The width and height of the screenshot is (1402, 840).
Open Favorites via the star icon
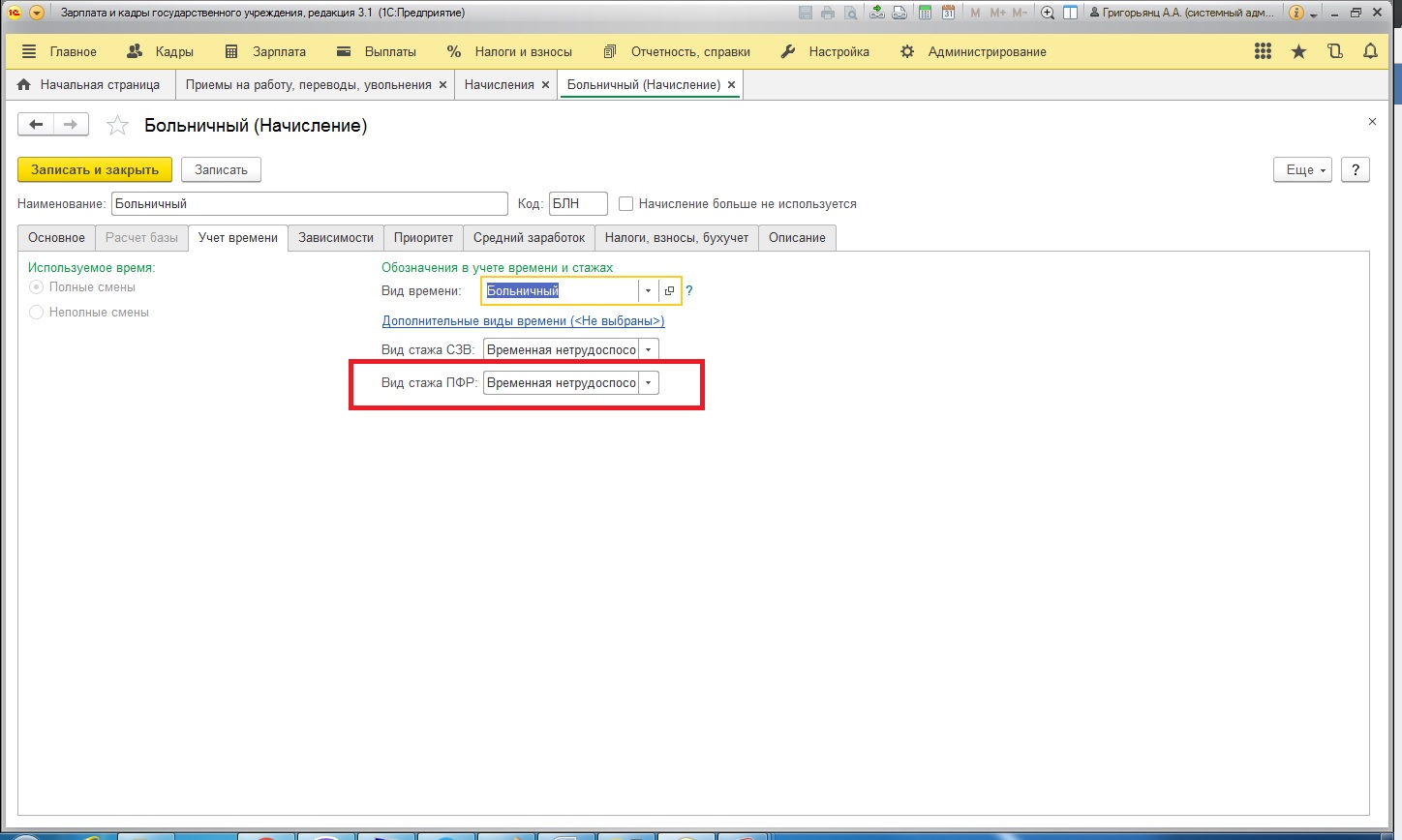coord(1298,51)
